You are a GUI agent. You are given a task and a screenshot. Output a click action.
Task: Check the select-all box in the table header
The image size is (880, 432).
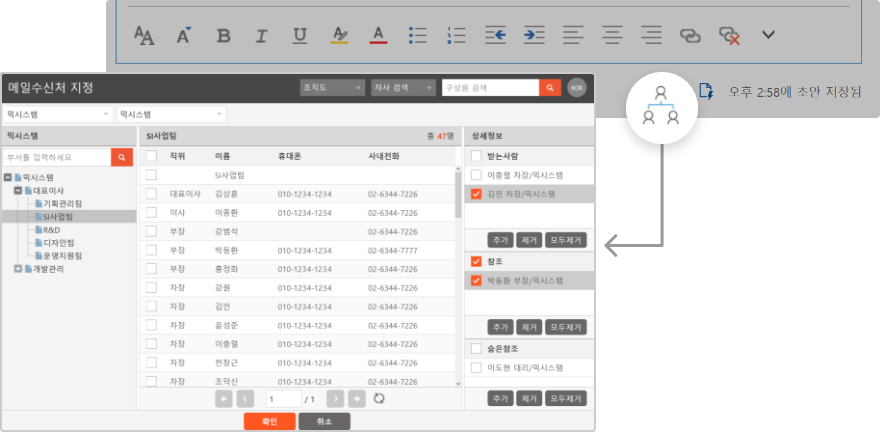pos(151,156)
